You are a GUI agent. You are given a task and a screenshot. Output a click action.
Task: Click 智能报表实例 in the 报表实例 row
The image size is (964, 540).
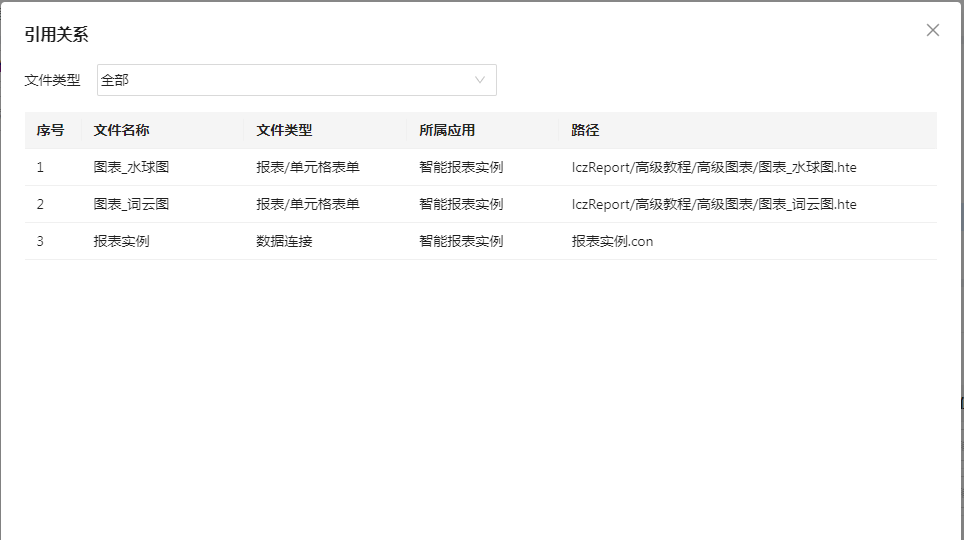tap(461, 241)
